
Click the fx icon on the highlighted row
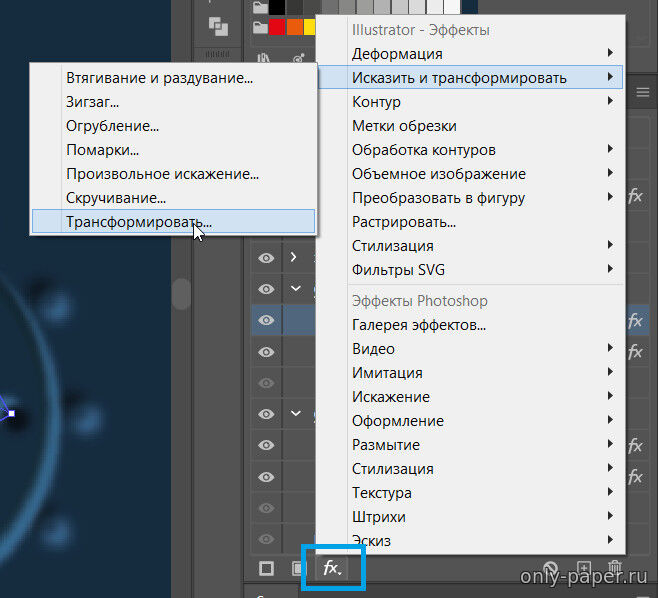click(x=635, y=321)
